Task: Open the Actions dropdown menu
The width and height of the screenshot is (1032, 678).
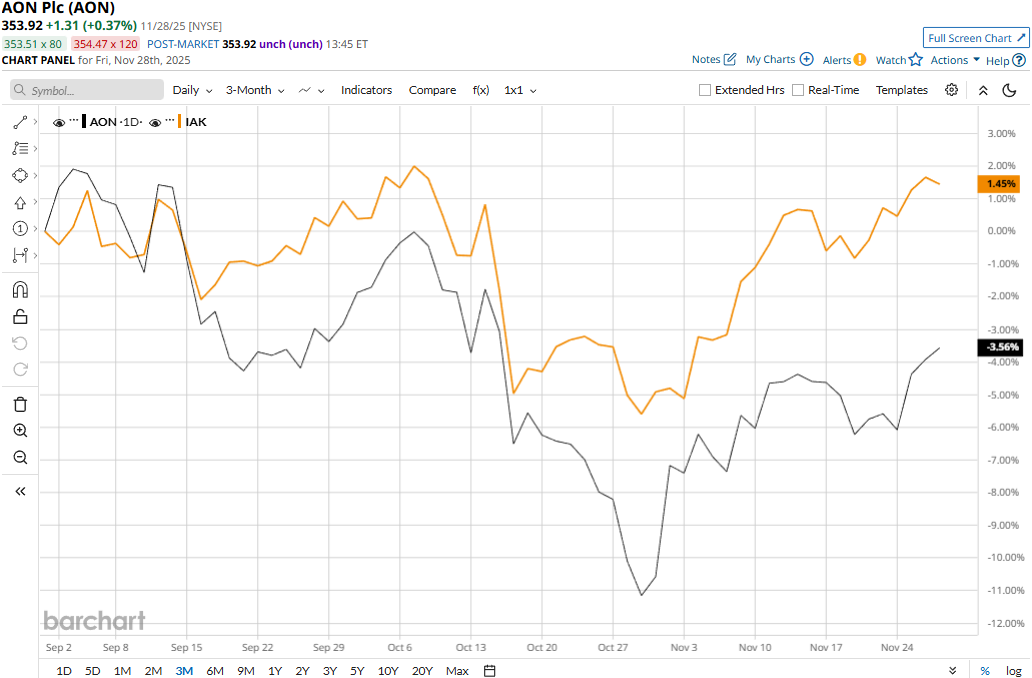Action: tap(955, 60)
